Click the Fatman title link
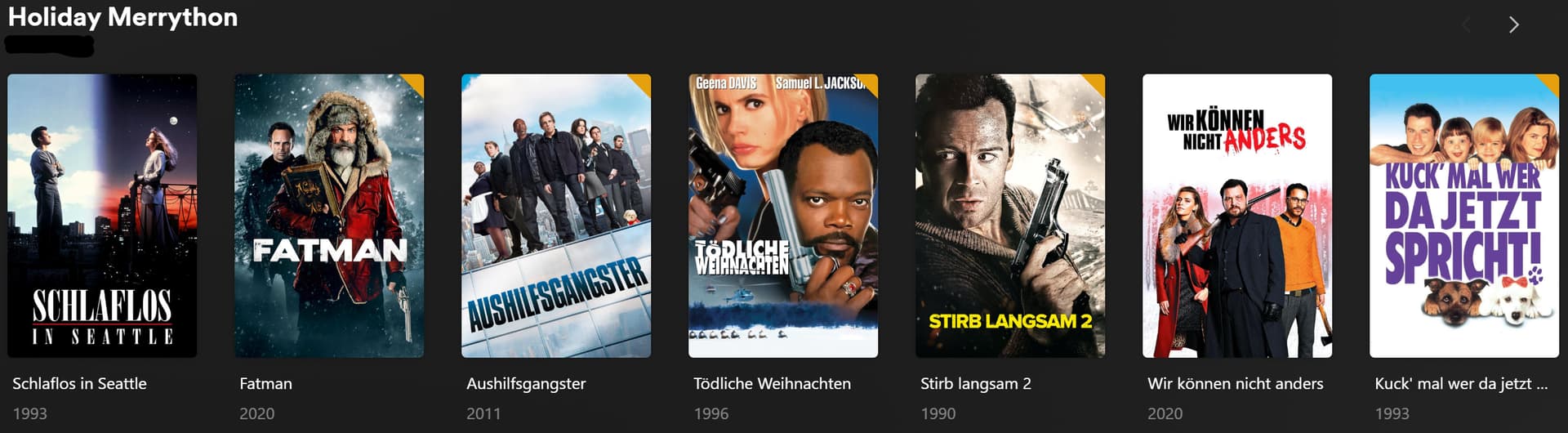Image resolution: width=1568 pixels, height=433 pixels. point(265,383)
